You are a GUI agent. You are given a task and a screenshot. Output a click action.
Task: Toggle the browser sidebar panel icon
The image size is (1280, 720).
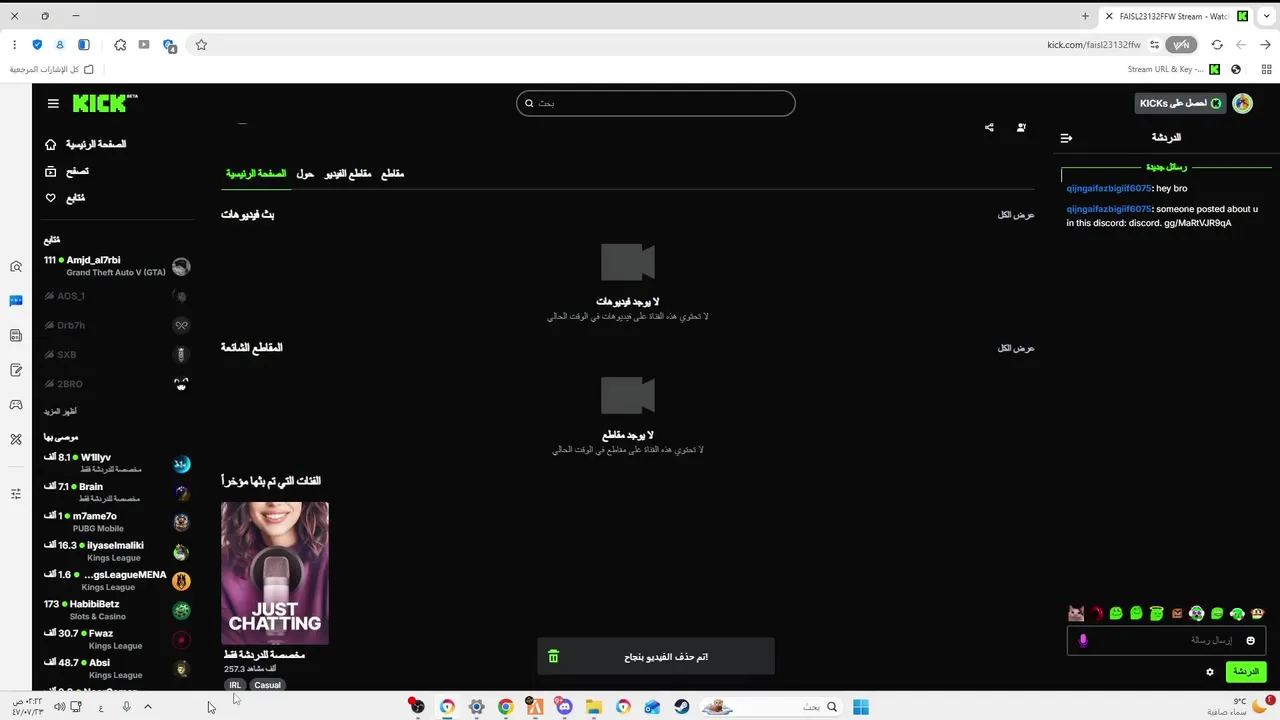click(x=84, y=45)
